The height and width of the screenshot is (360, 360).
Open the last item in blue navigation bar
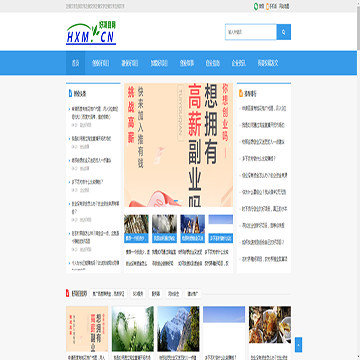click(x=268, y=63)
